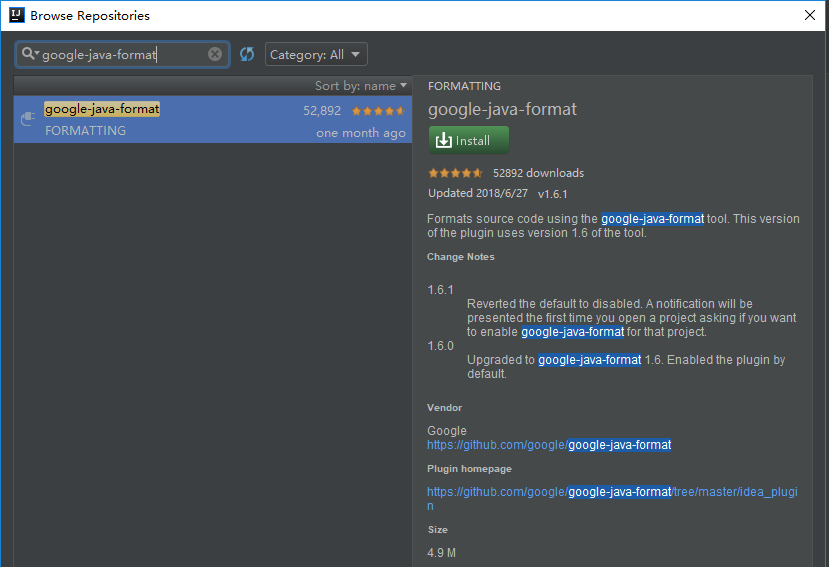The image size is (829, 567).
Task: Clear the search field with X icon
Action: (x=215, y=54)
